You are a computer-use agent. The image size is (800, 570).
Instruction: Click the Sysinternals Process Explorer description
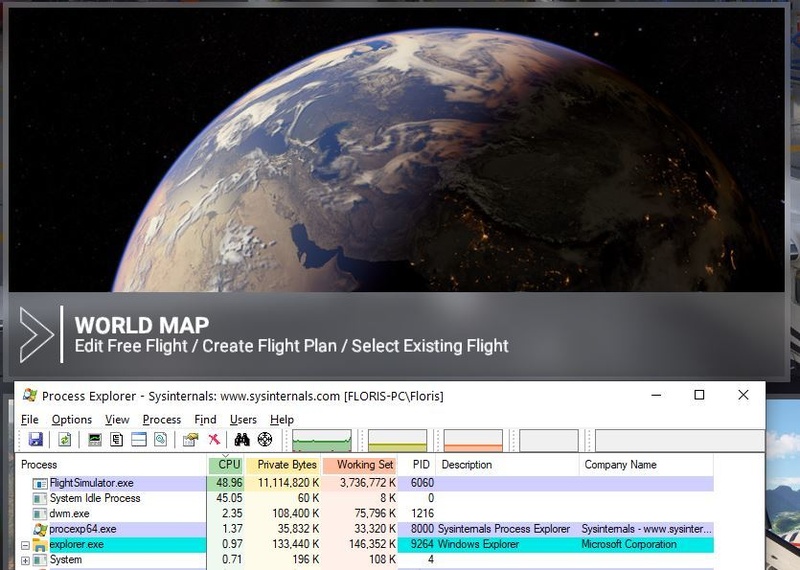tap(504, 529)
